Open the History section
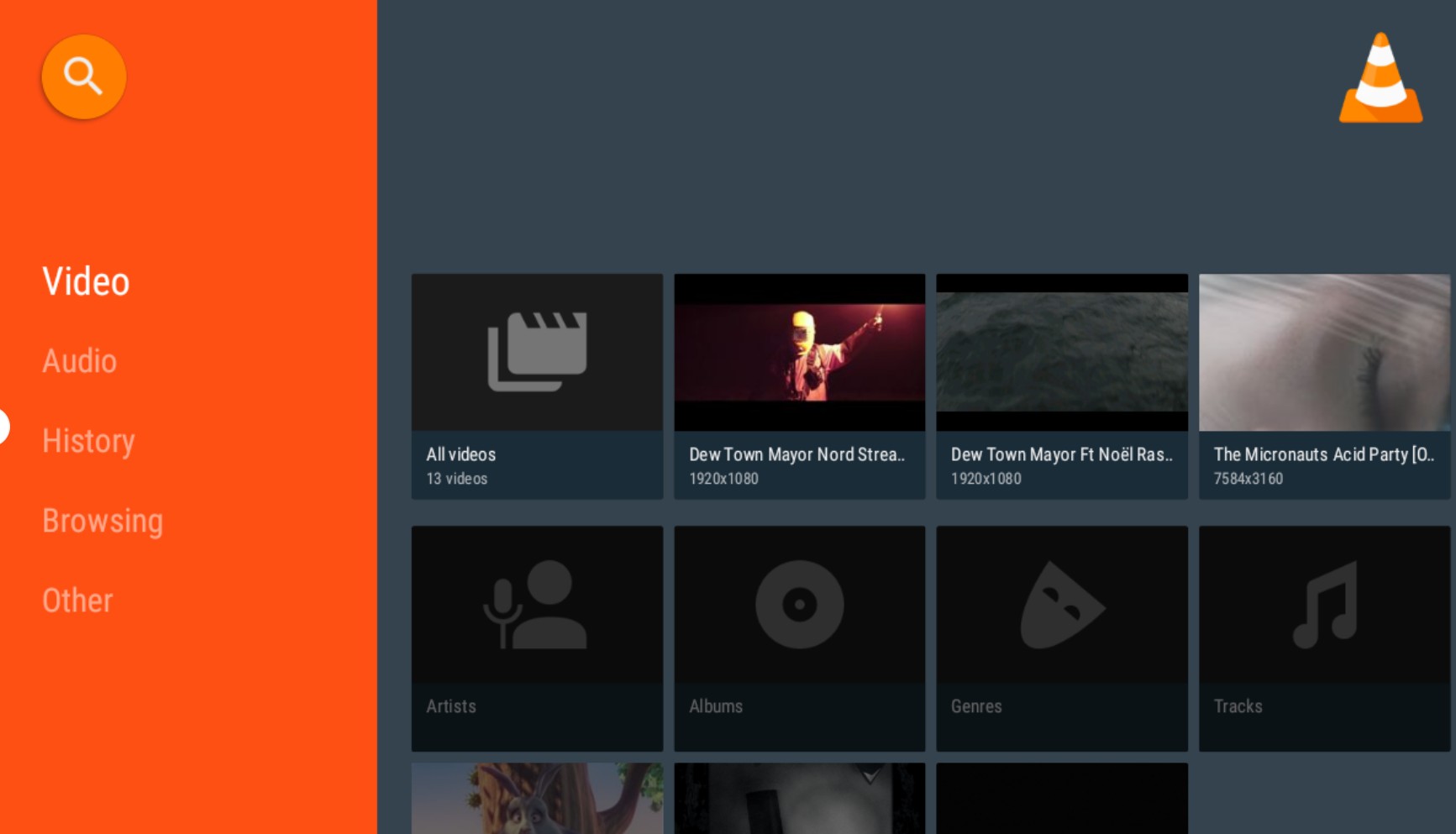This screenshot has width=1456, height=834. click(88, 441)
